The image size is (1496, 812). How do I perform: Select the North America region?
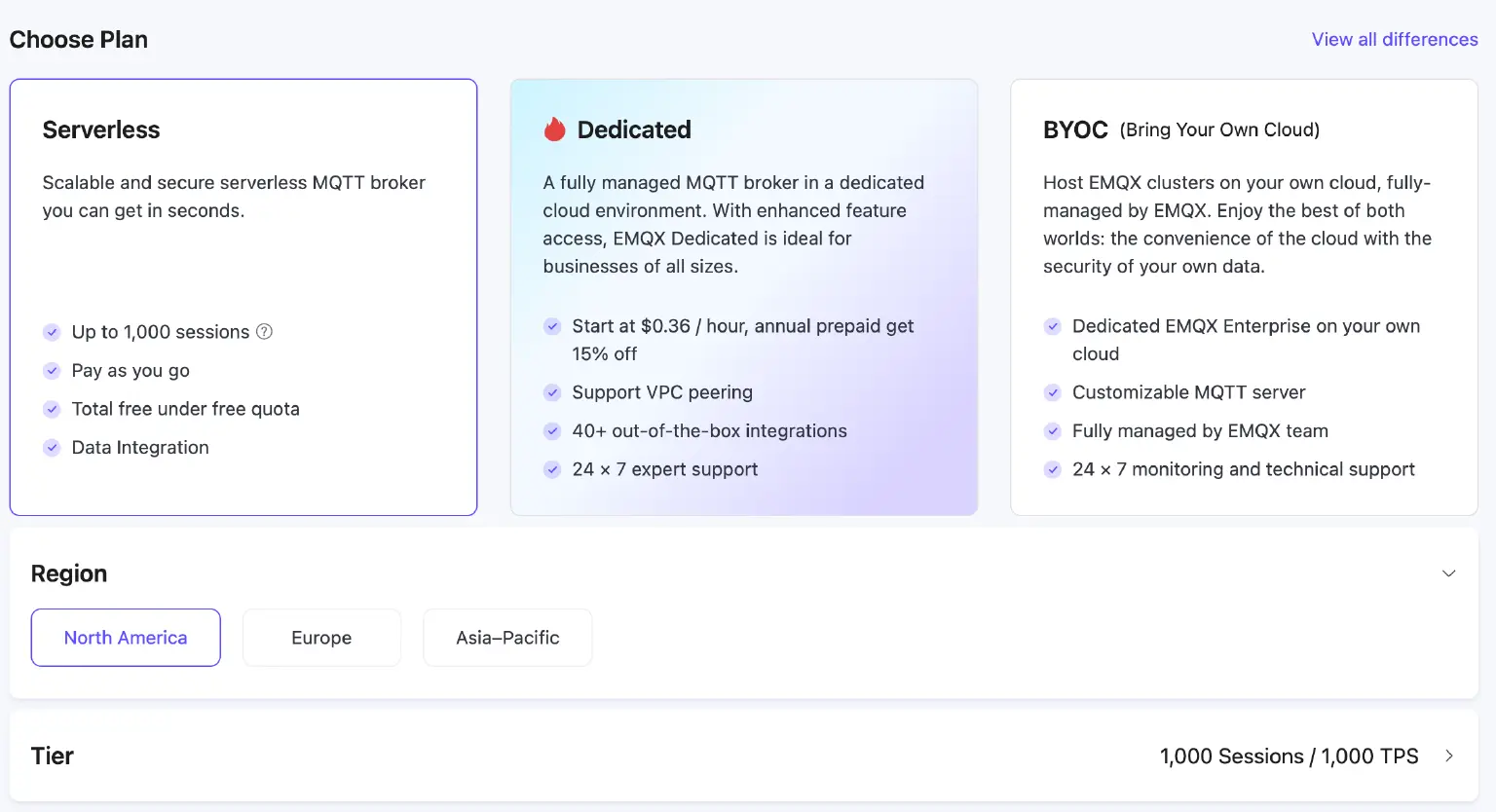[x=126, y=638]
